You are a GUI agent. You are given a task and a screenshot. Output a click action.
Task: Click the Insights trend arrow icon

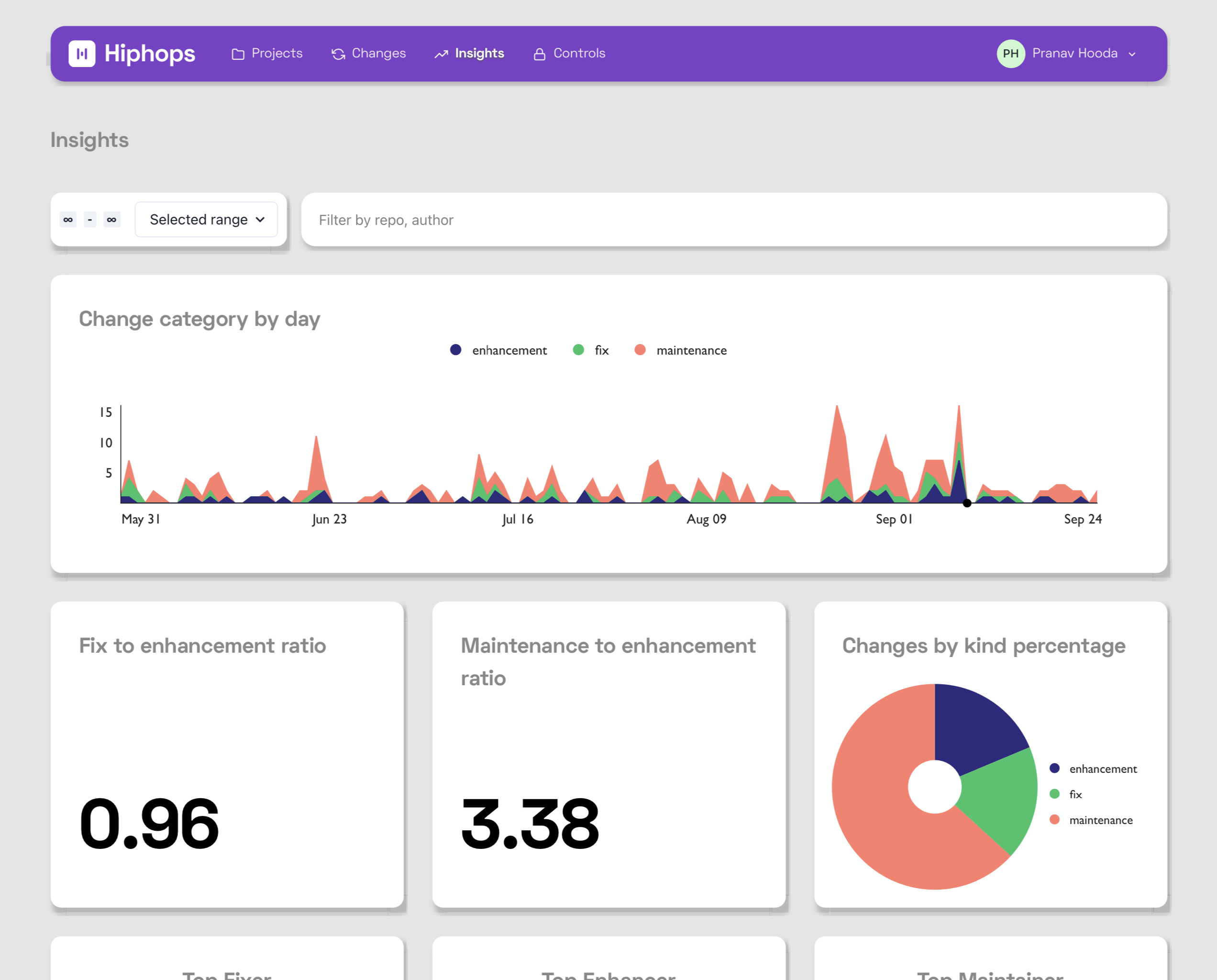(442, 54)
